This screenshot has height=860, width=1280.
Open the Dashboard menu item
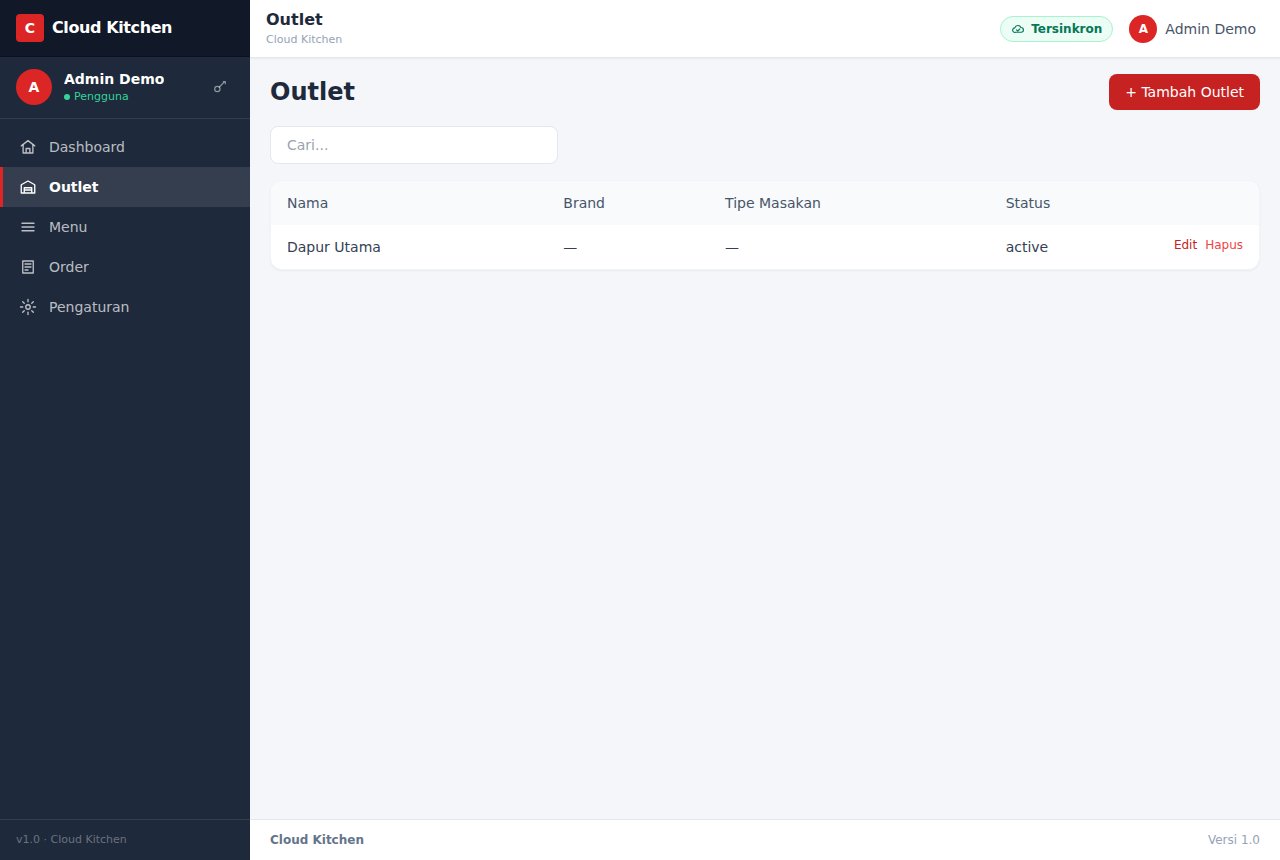(125, 147)
